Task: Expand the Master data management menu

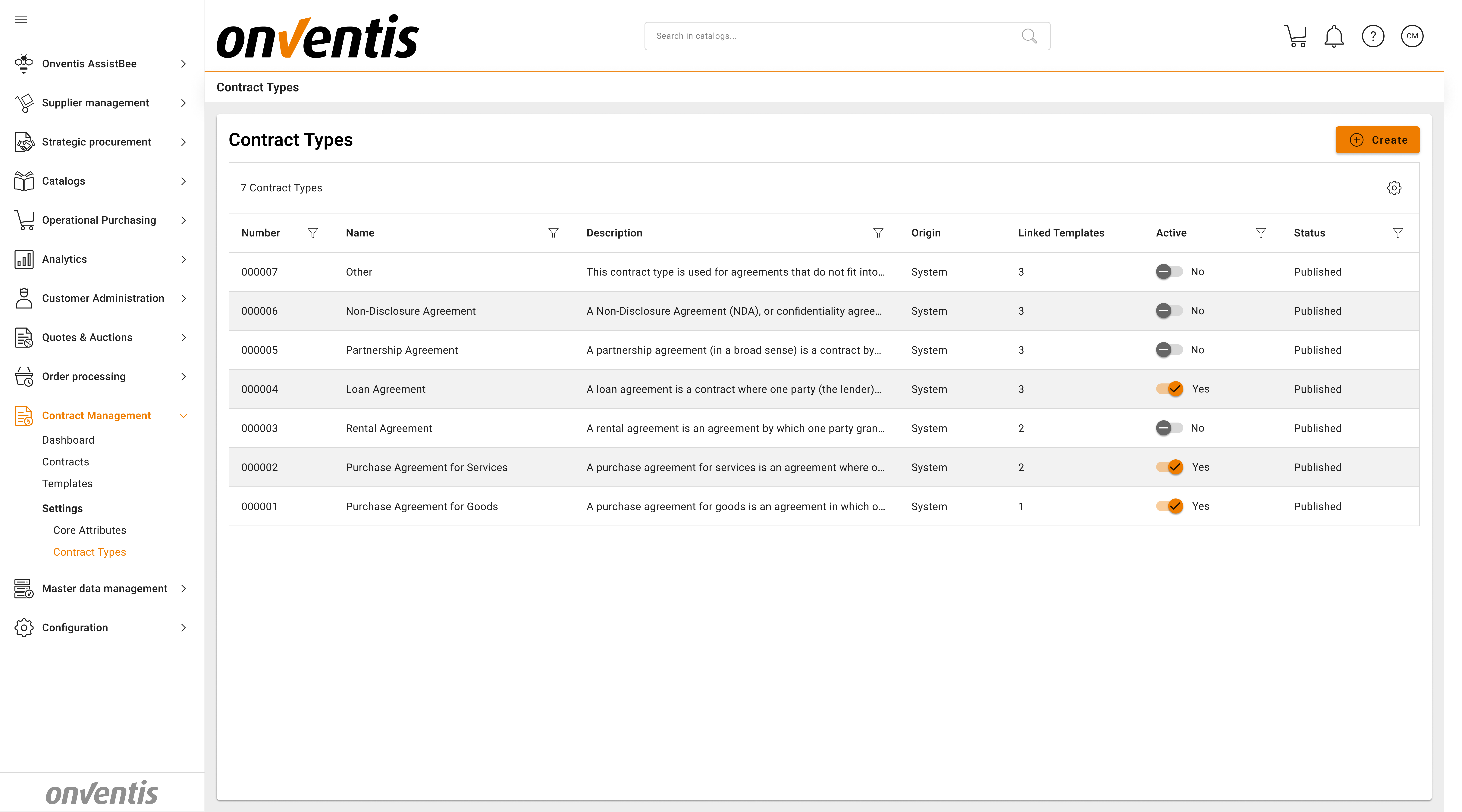Action: (x=104, y=589)
